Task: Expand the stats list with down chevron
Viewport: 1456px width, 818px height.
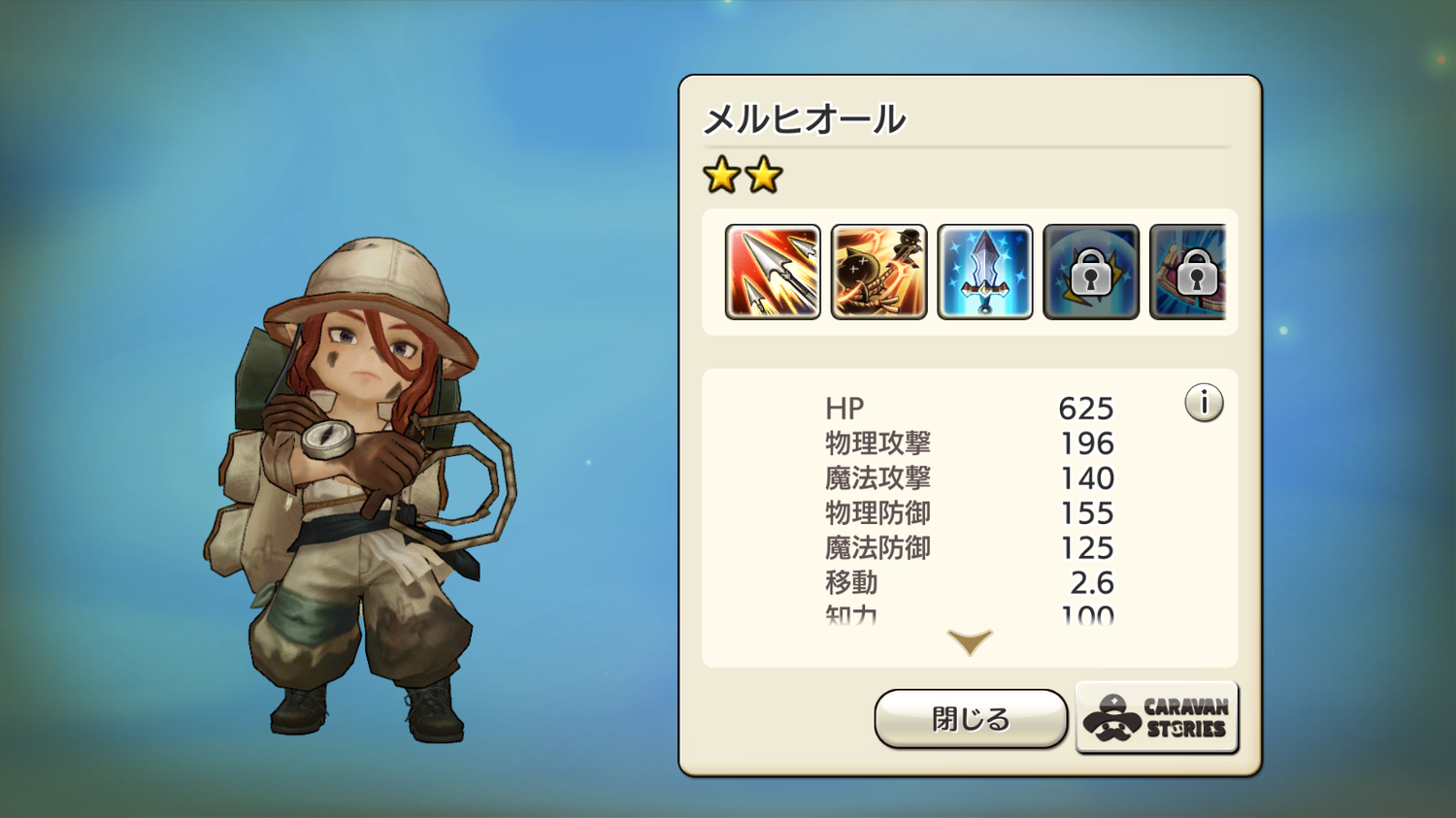Action: tap(970, 641)
